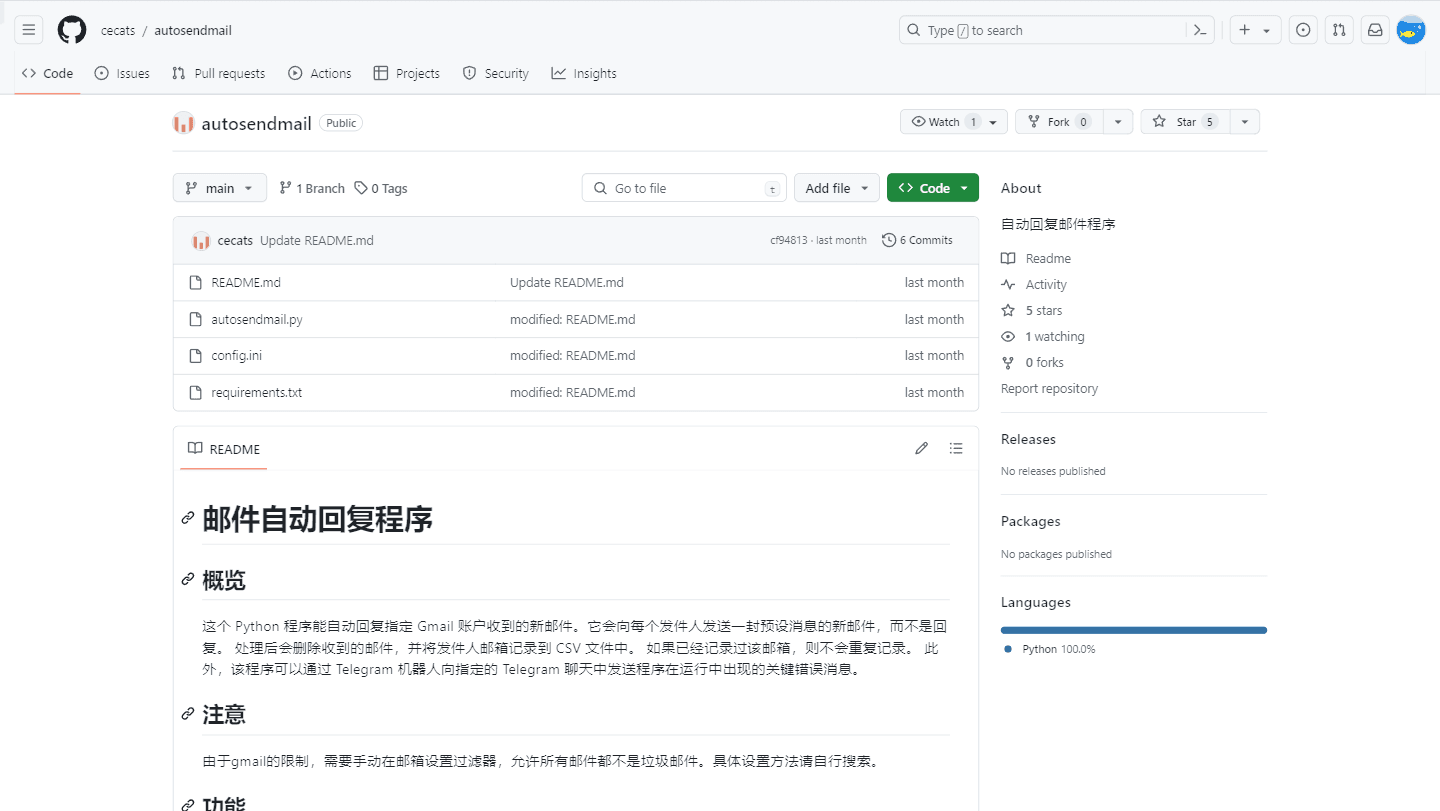
Task: Go to GitHub home via Octocat logo
Action: coord(72,30)
